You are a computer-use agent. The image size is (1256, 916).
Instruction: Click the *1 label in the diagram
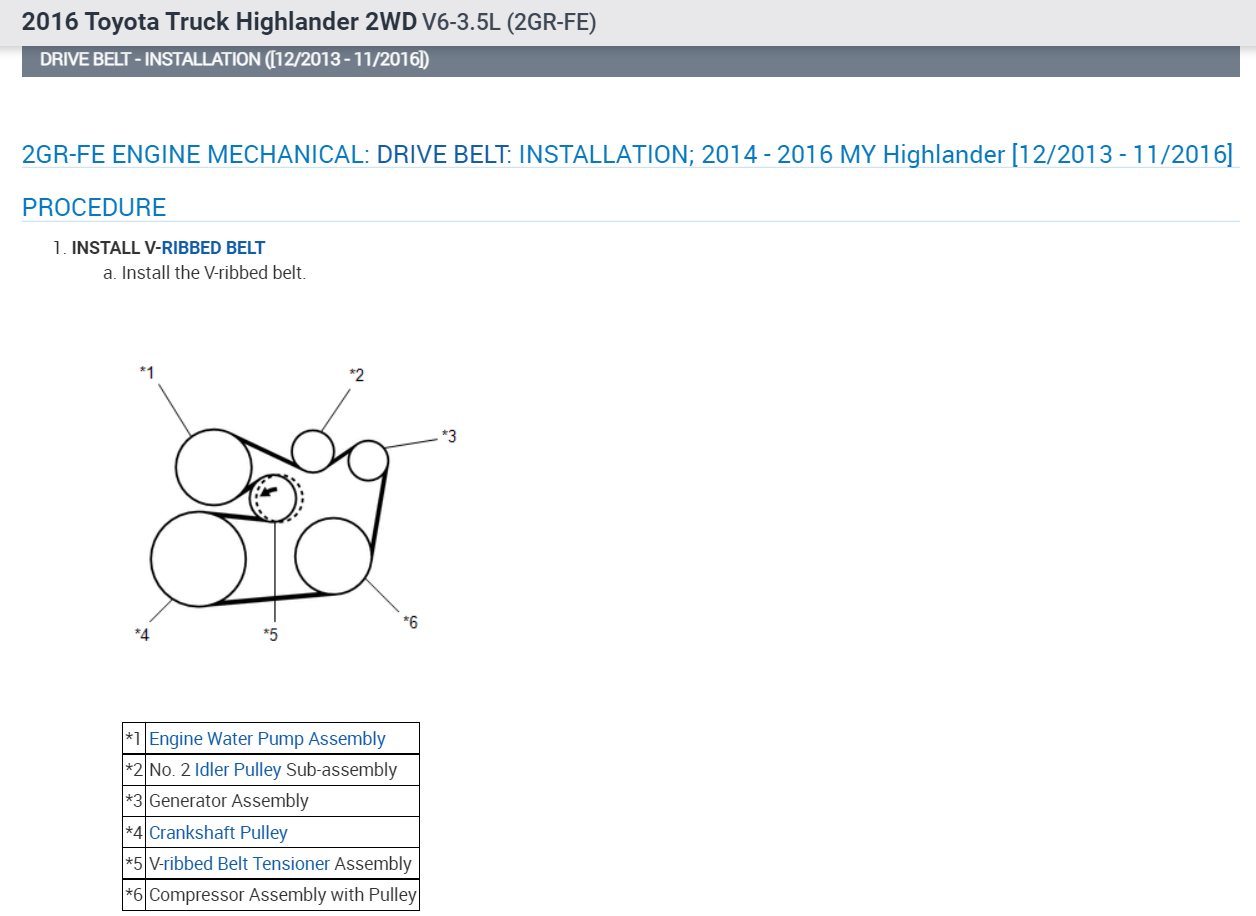click(147, 373)
